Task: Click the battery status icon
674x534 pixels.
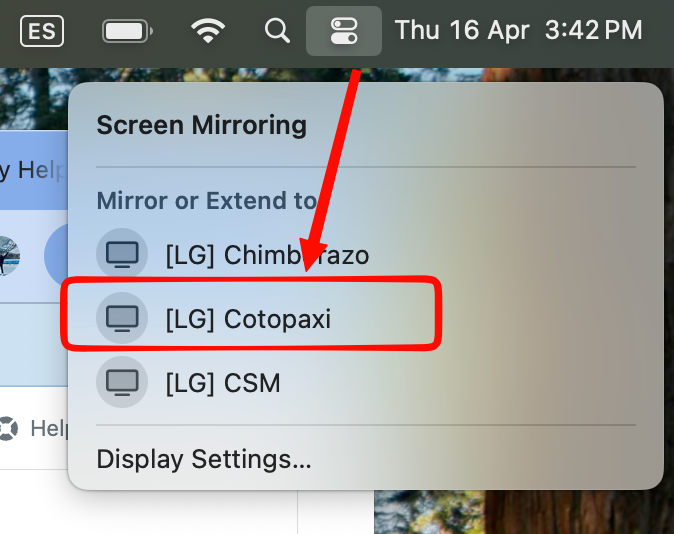Action: coord(128,31)
